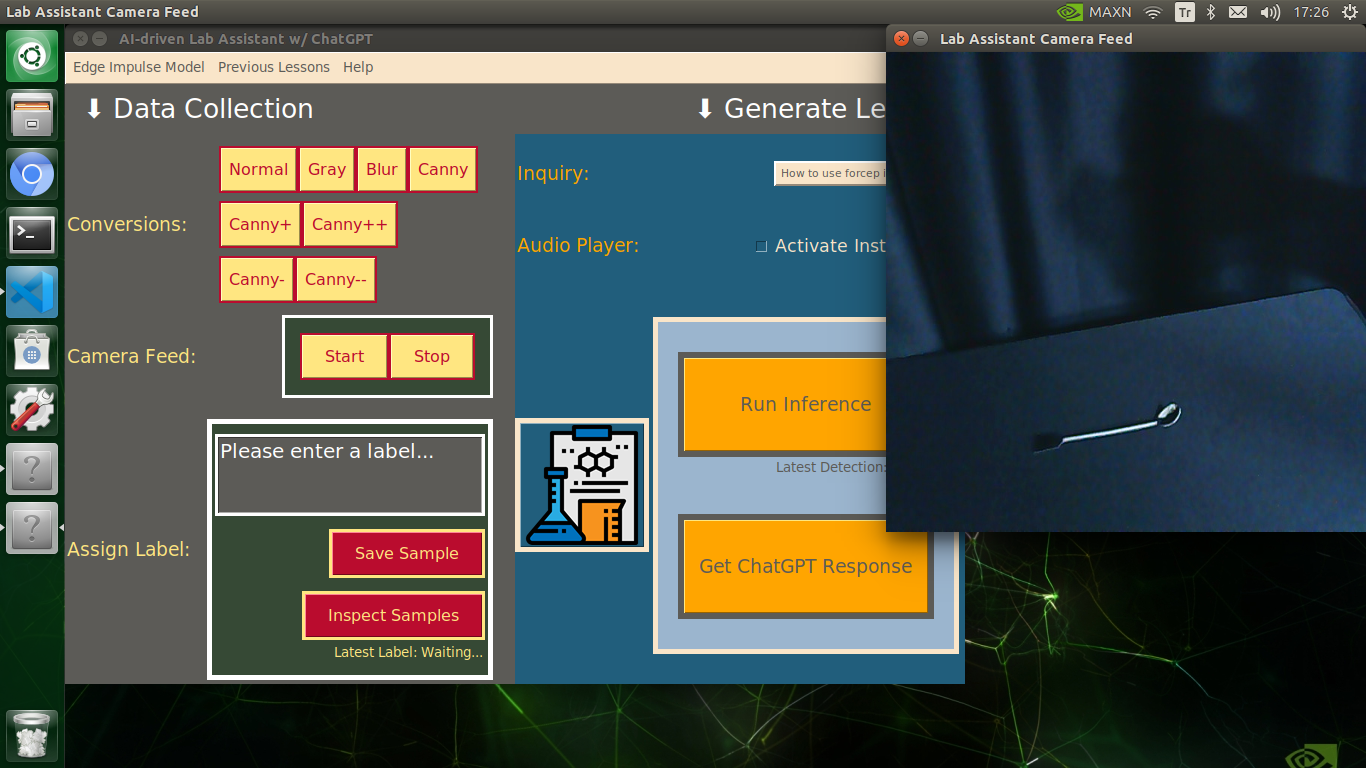Enable the Activate Instant Play checkbox
This screenshot has width=1366, height=768.
761,246
